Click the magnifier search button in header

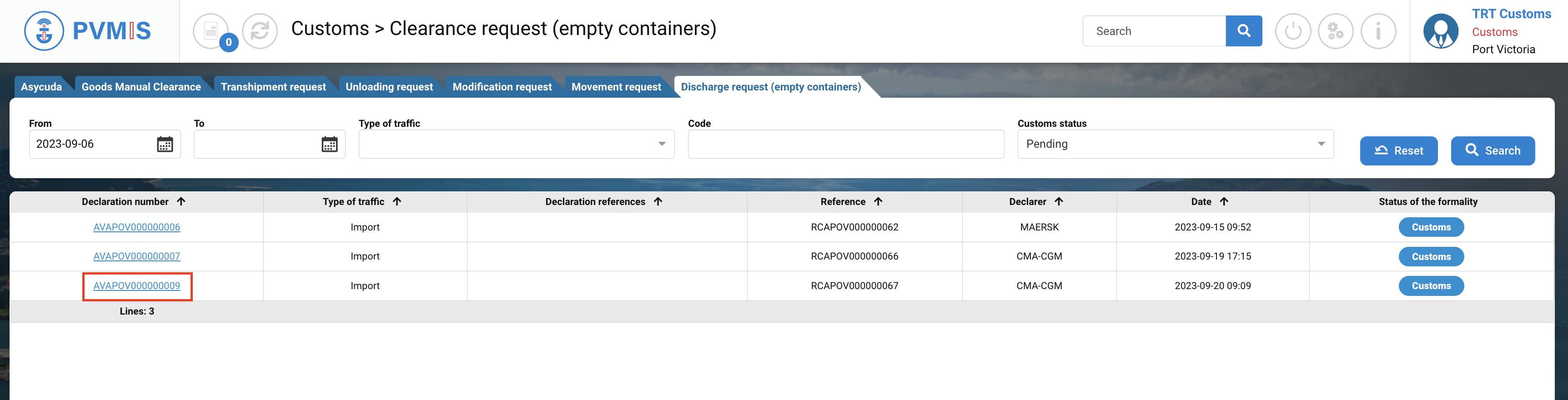(1244, 30)
